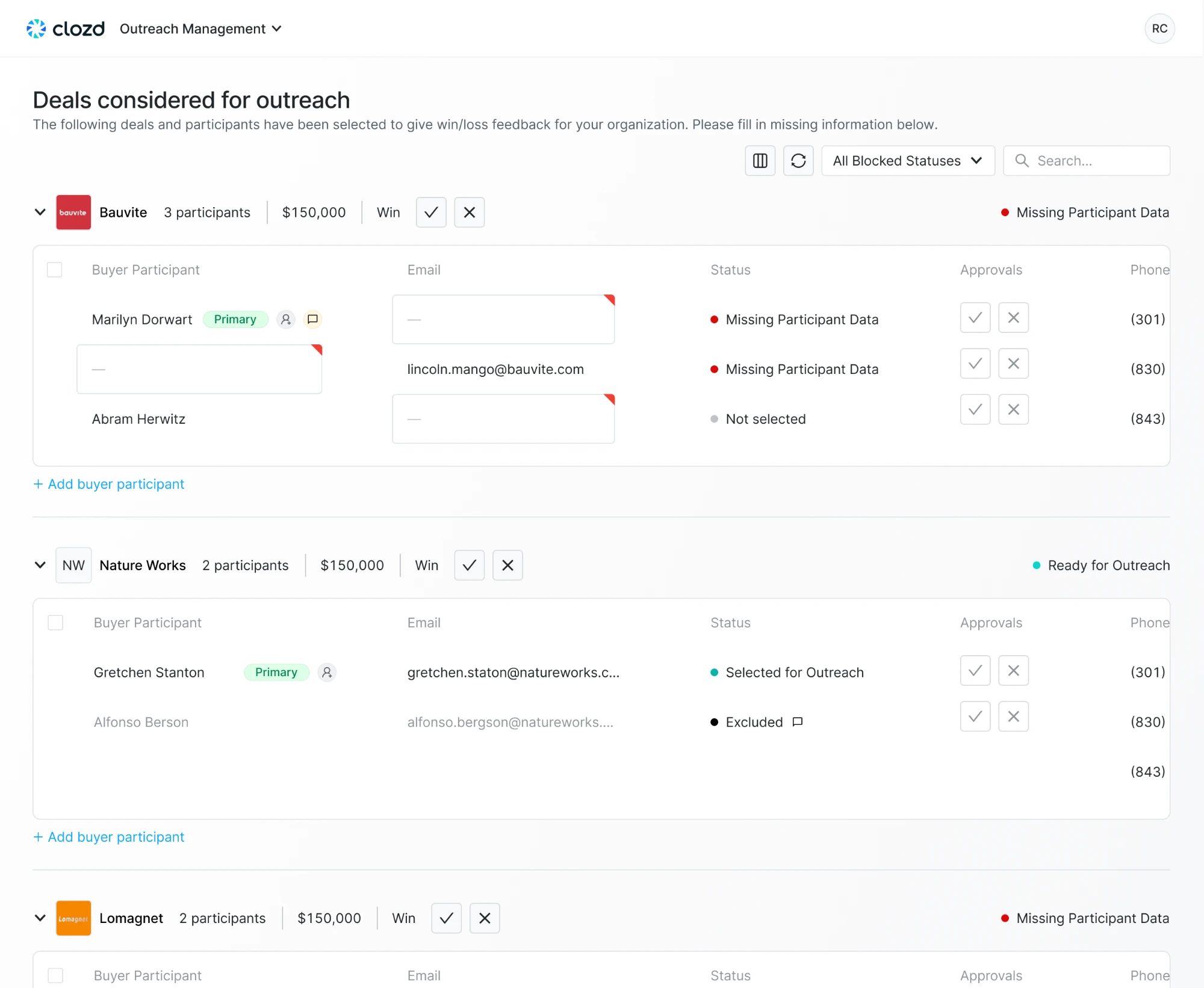The height and width of the screenshot is (988, 1204).
Task: Reject Abram Herwitz with X button
Action: (1014, 409)
